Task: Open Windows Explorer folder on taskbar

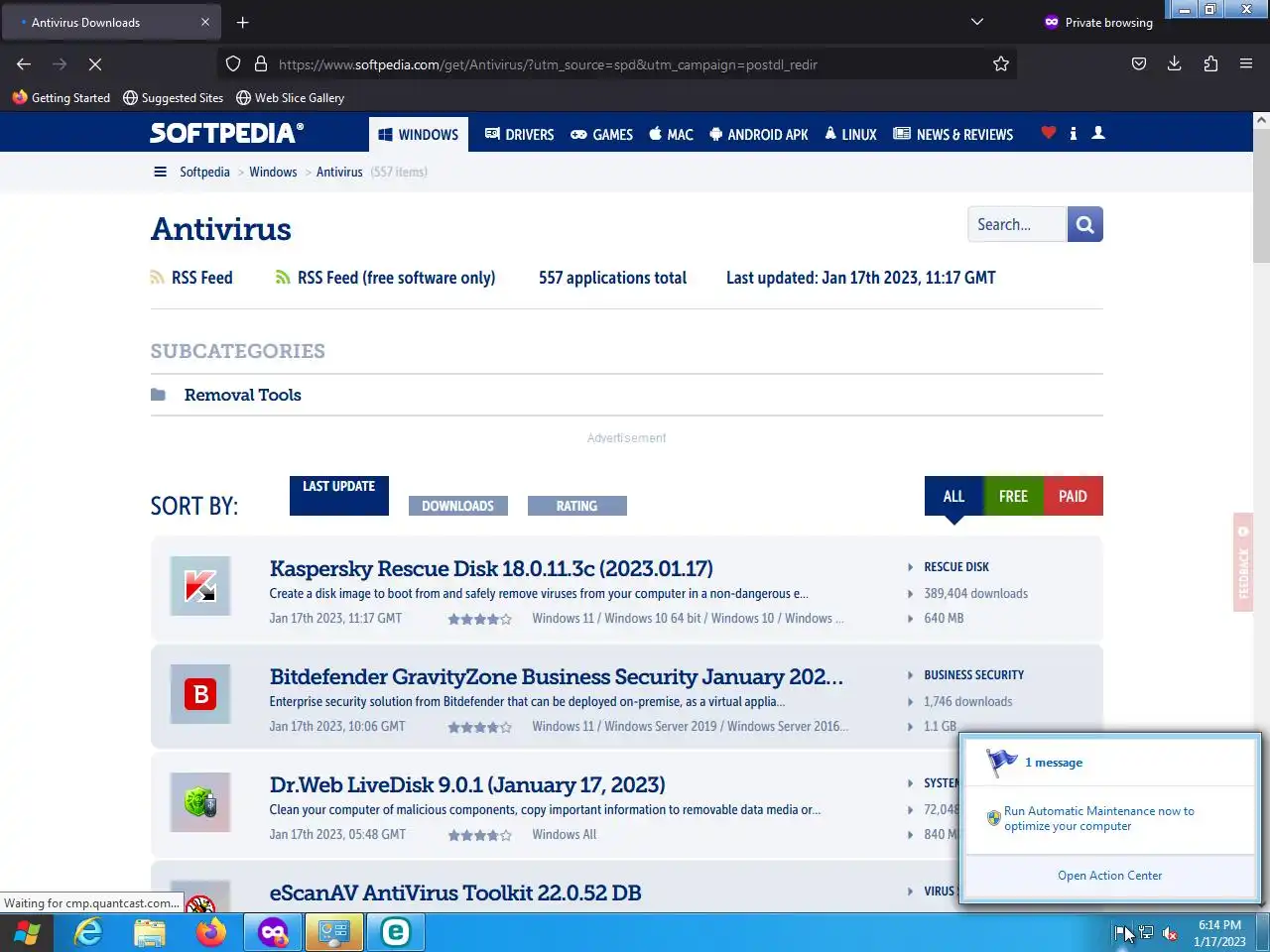Action: [x=150, y=932]
